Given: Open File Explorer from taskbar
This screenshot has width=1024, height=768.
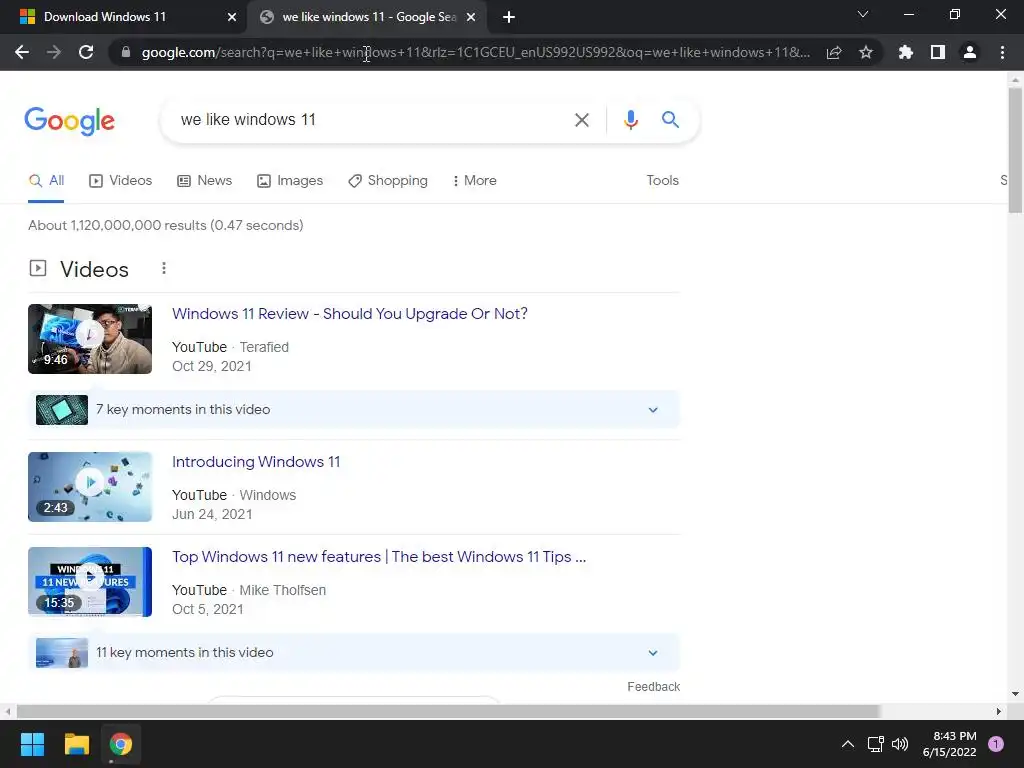Looking at the screenshot, I should coord(76,744).
